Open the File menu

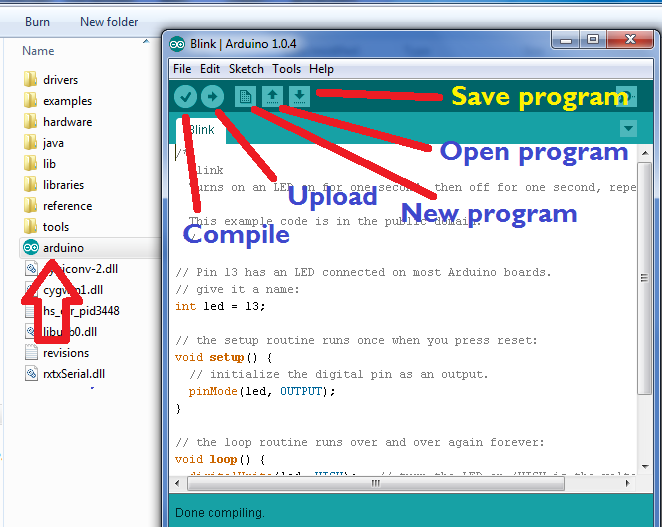(182, 69)
